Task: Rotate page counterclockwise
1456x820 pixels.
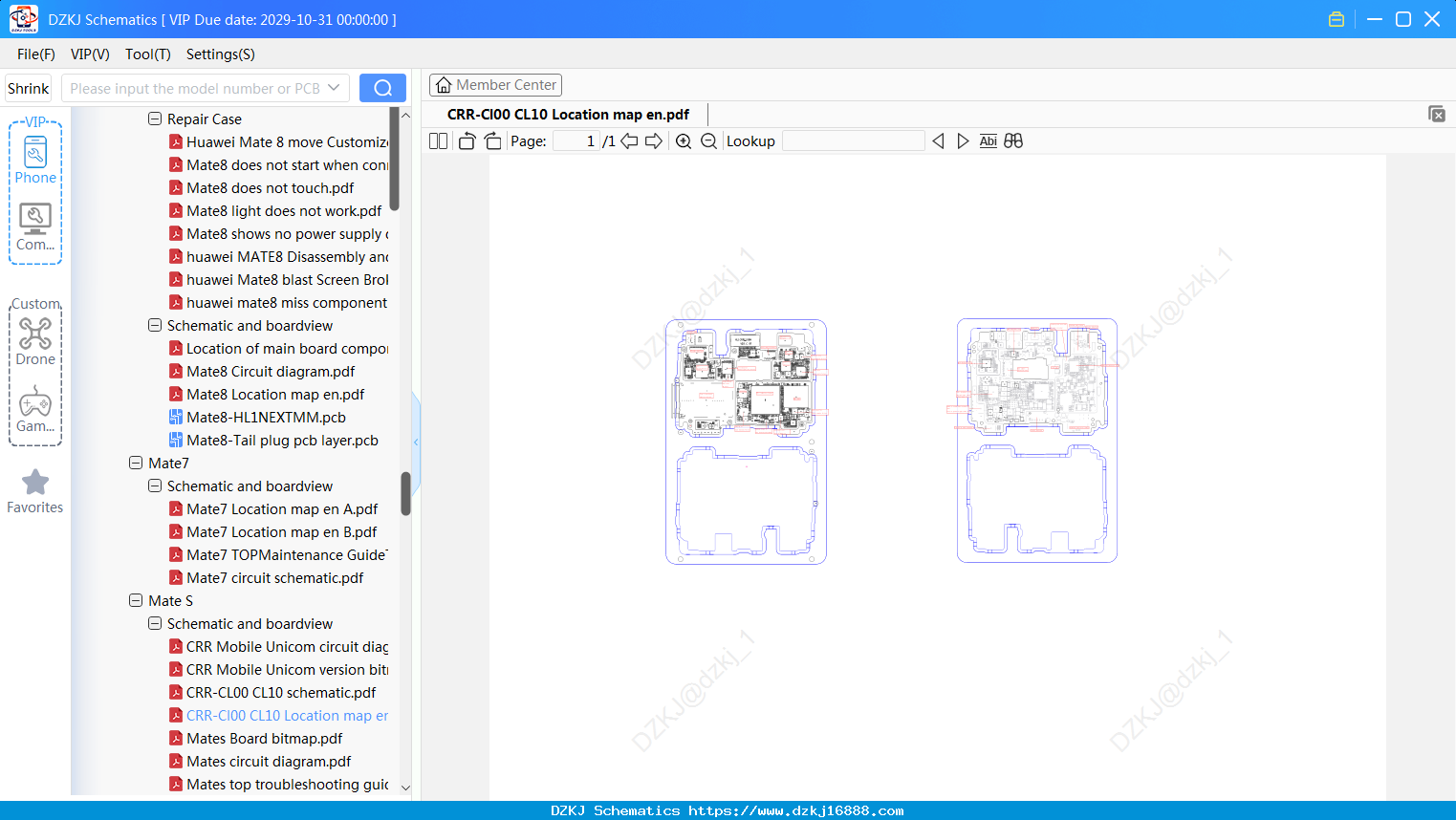Action: coord(467,141)
